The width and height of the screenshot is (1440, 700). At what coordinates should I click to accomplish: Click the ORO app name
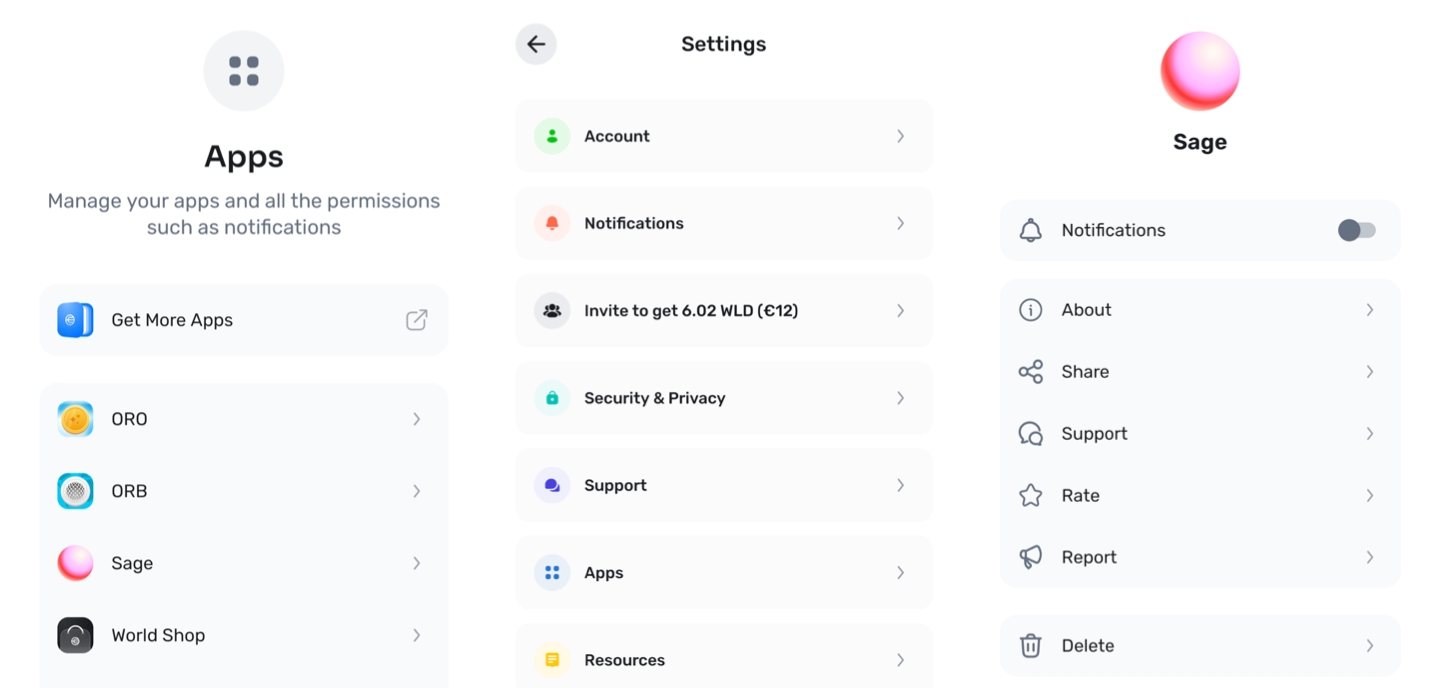point(129,419)
